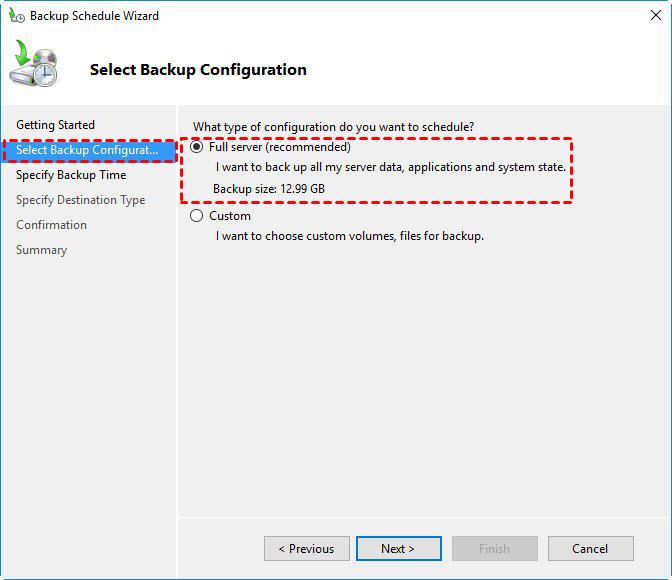Click the "Backup size: 12.99 GB" text
Image resolution: width=672 pixels, height=580 pixels.
point(269,189)
